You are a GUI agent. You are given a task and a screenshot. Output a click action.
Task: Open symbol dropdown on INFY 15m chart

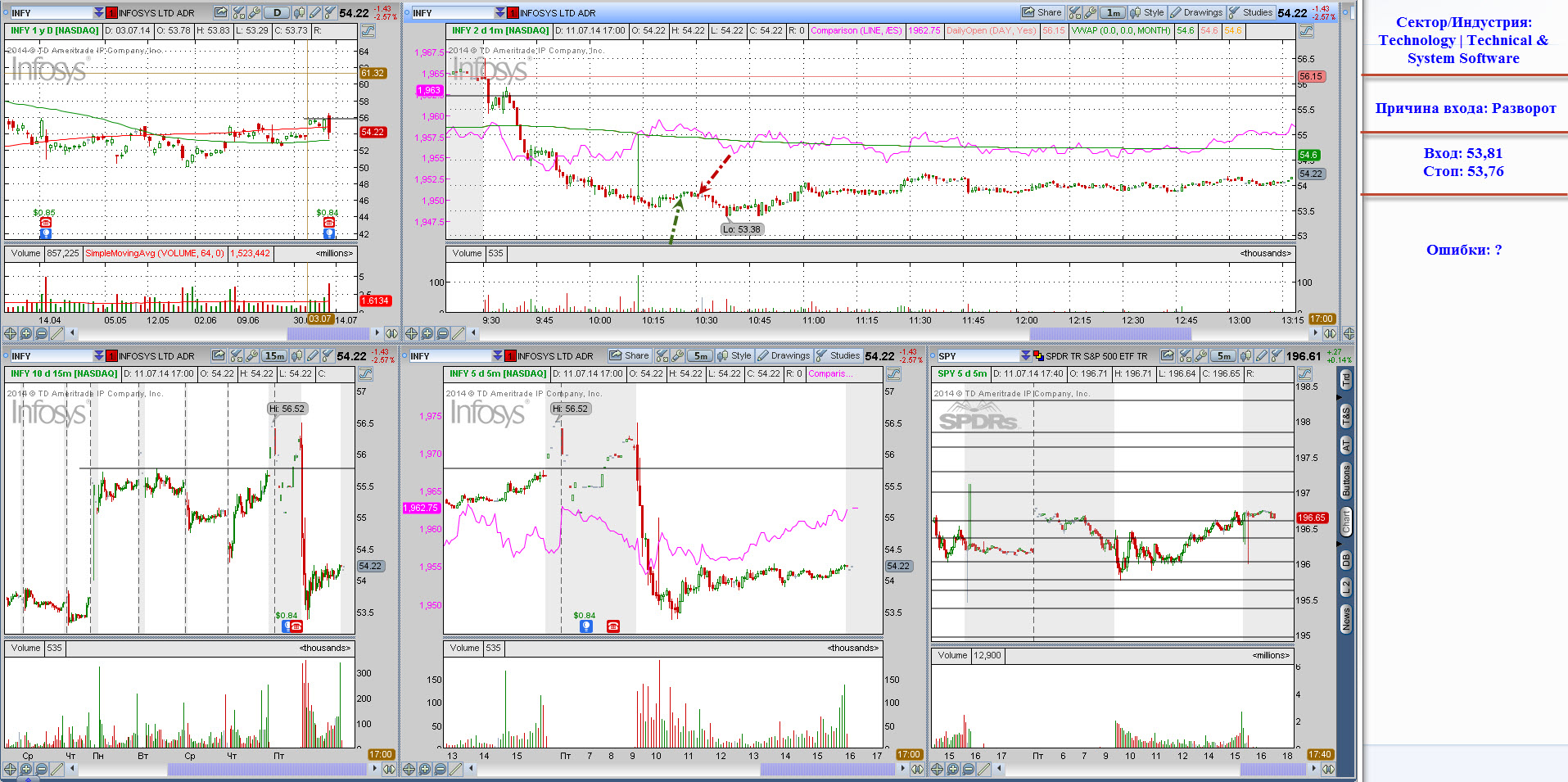tap(99, 355)
